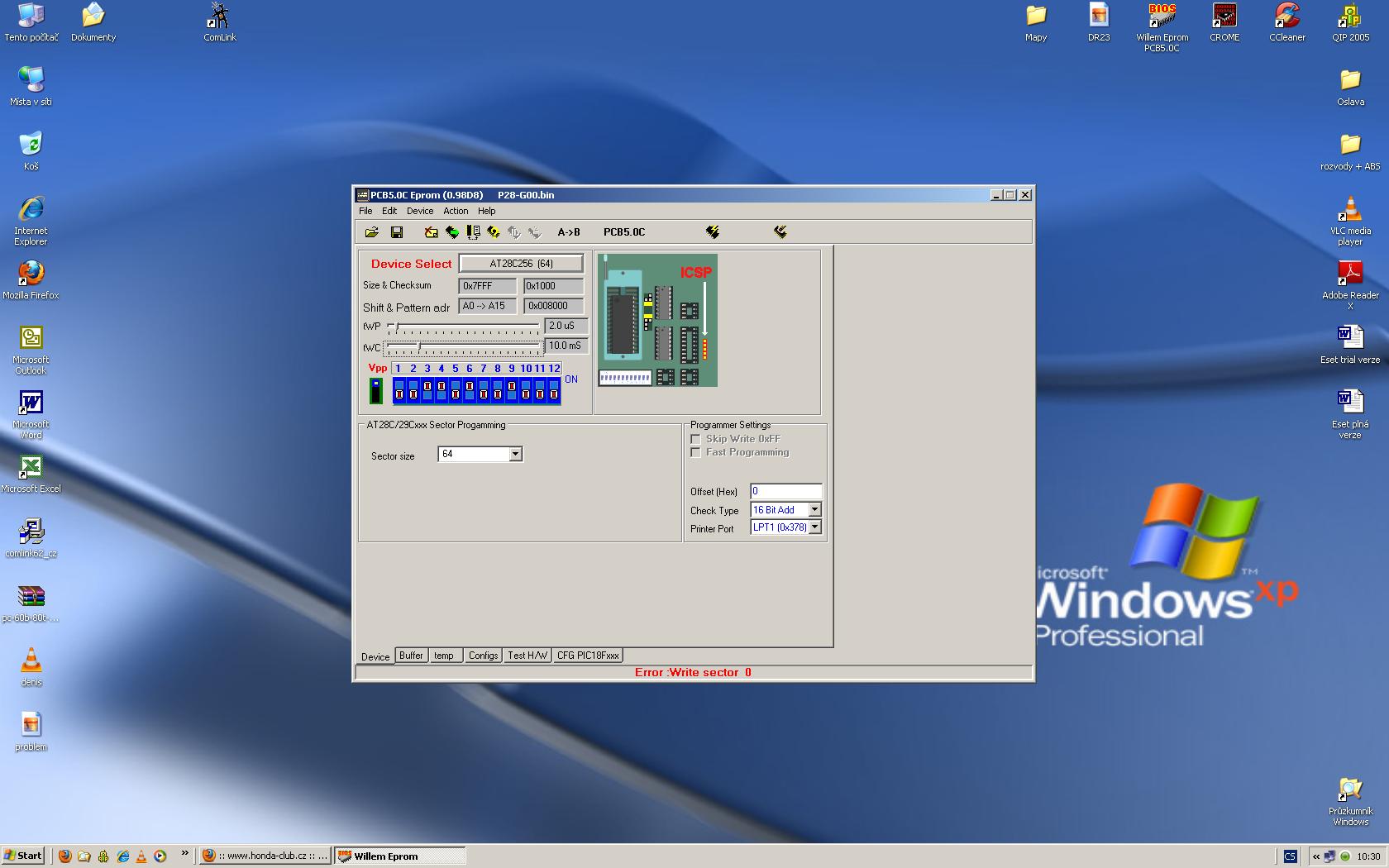Open the Device menu

click(419, 211)
